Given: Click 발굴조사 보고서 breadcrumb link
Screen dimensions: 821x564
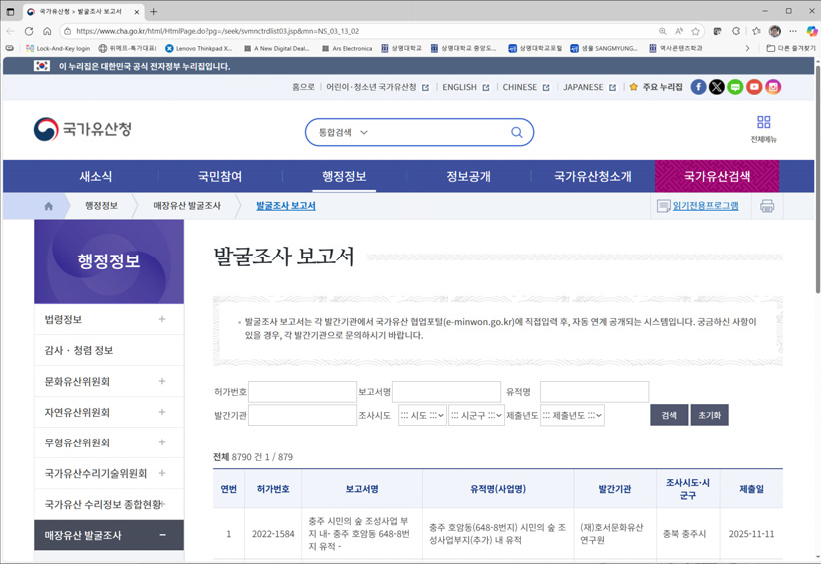Looking at the screenshot, I should pyautogui.click(x=286, y=206).
